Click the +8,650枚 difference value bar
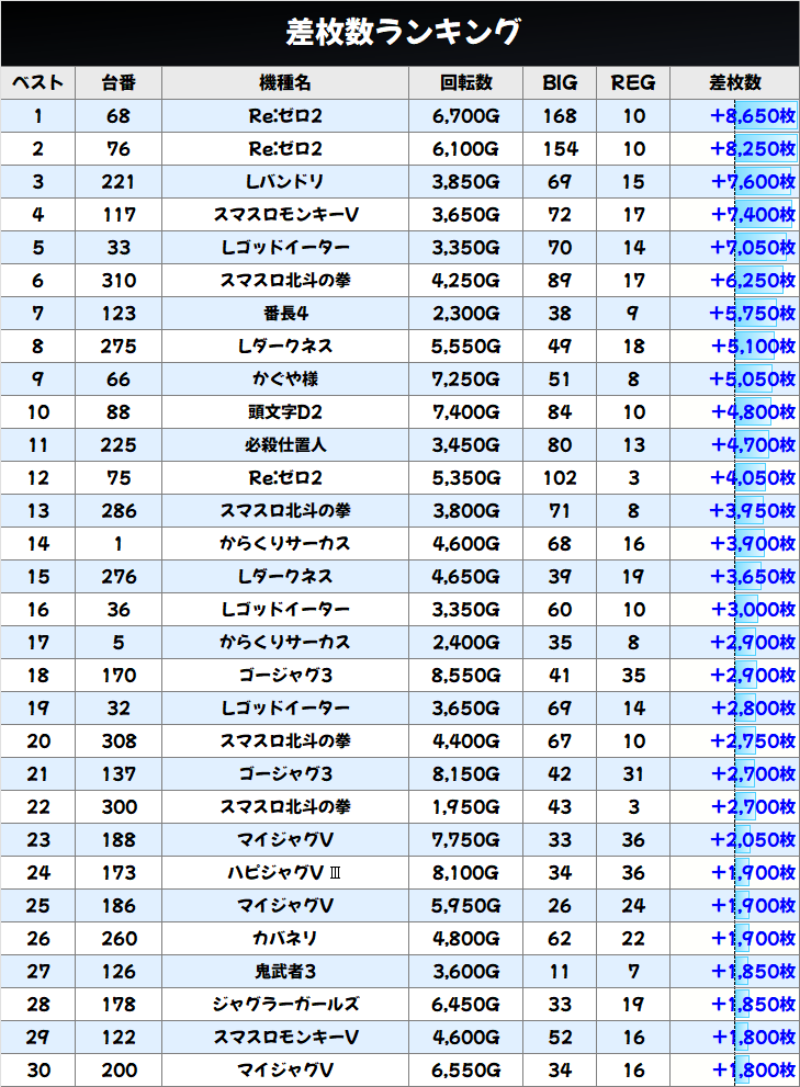This screenshot has height=1087, width=800. pyautogui.click(x=752, y=116)
